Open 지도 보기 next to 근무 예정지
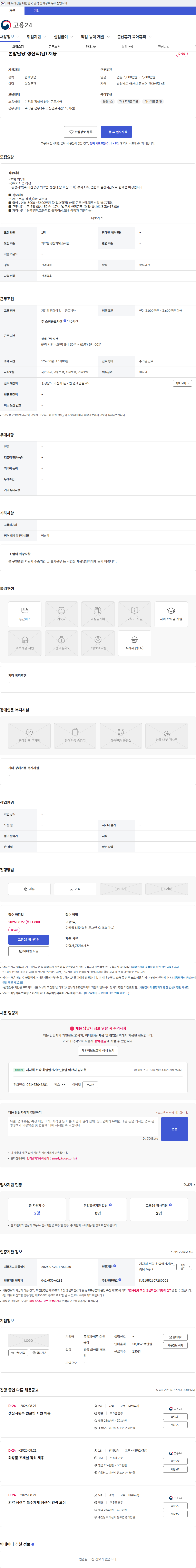Image resolution: width=196 pixels, height=1568 pixels. coord(182,384)
